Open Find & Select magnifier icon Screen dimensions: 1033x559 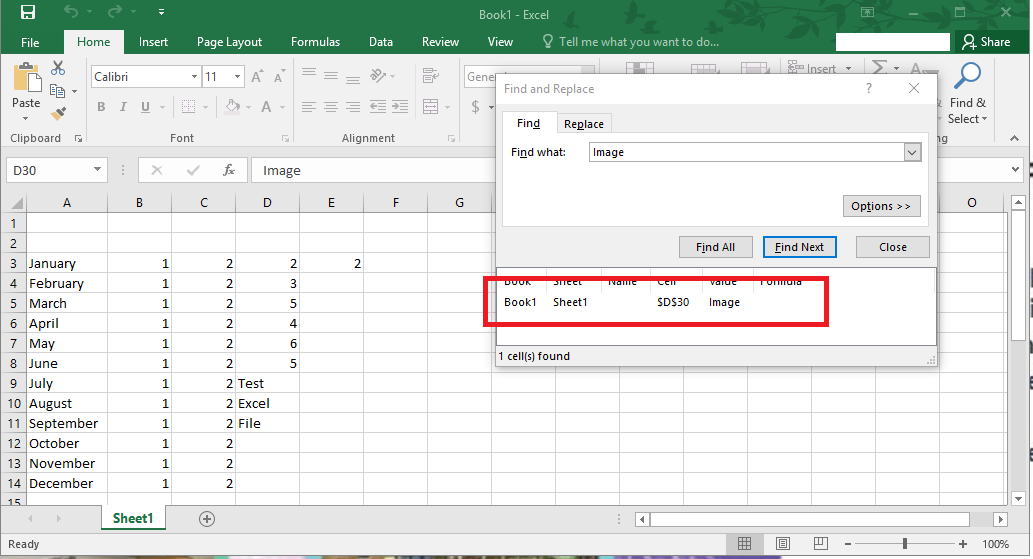(x=967, y=77)
